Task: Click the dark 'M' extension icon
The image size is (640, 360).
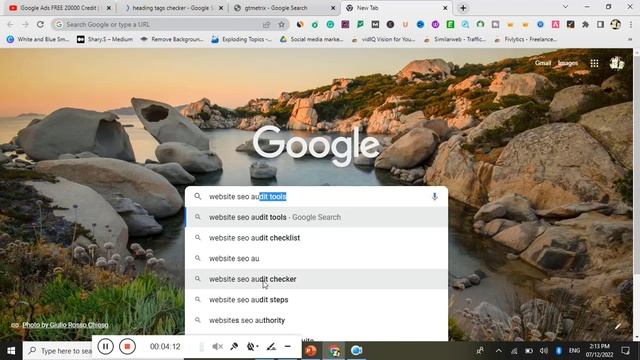Action: pos(375,24)
